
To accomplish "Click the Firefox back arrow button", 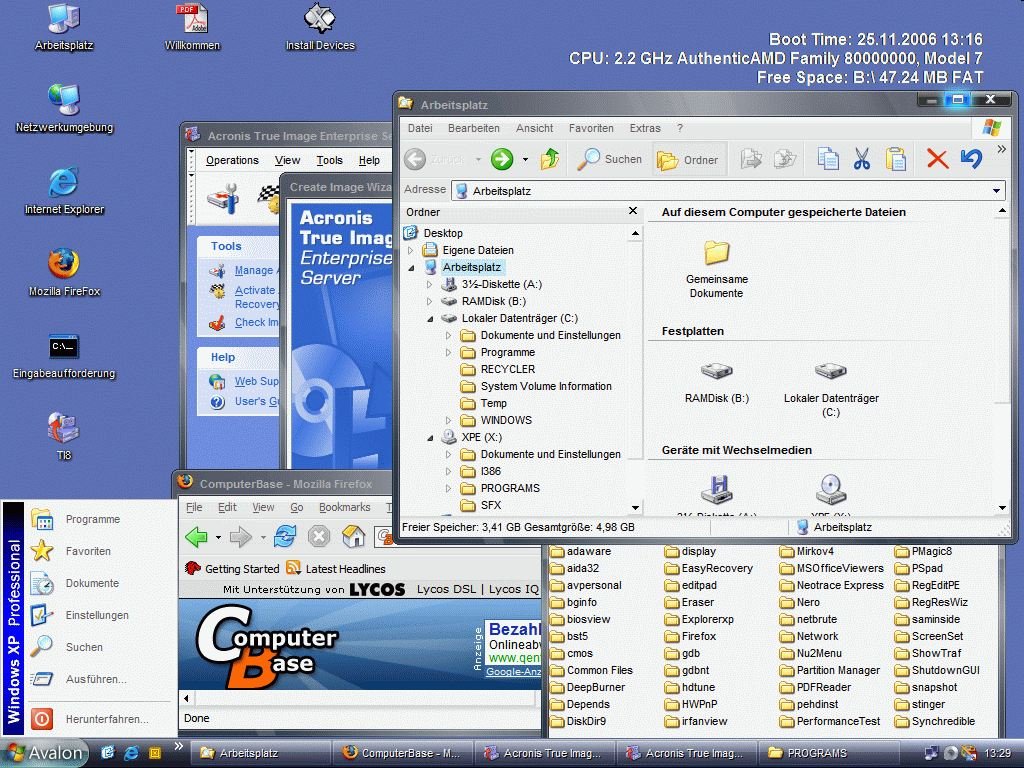I will 197,537.
